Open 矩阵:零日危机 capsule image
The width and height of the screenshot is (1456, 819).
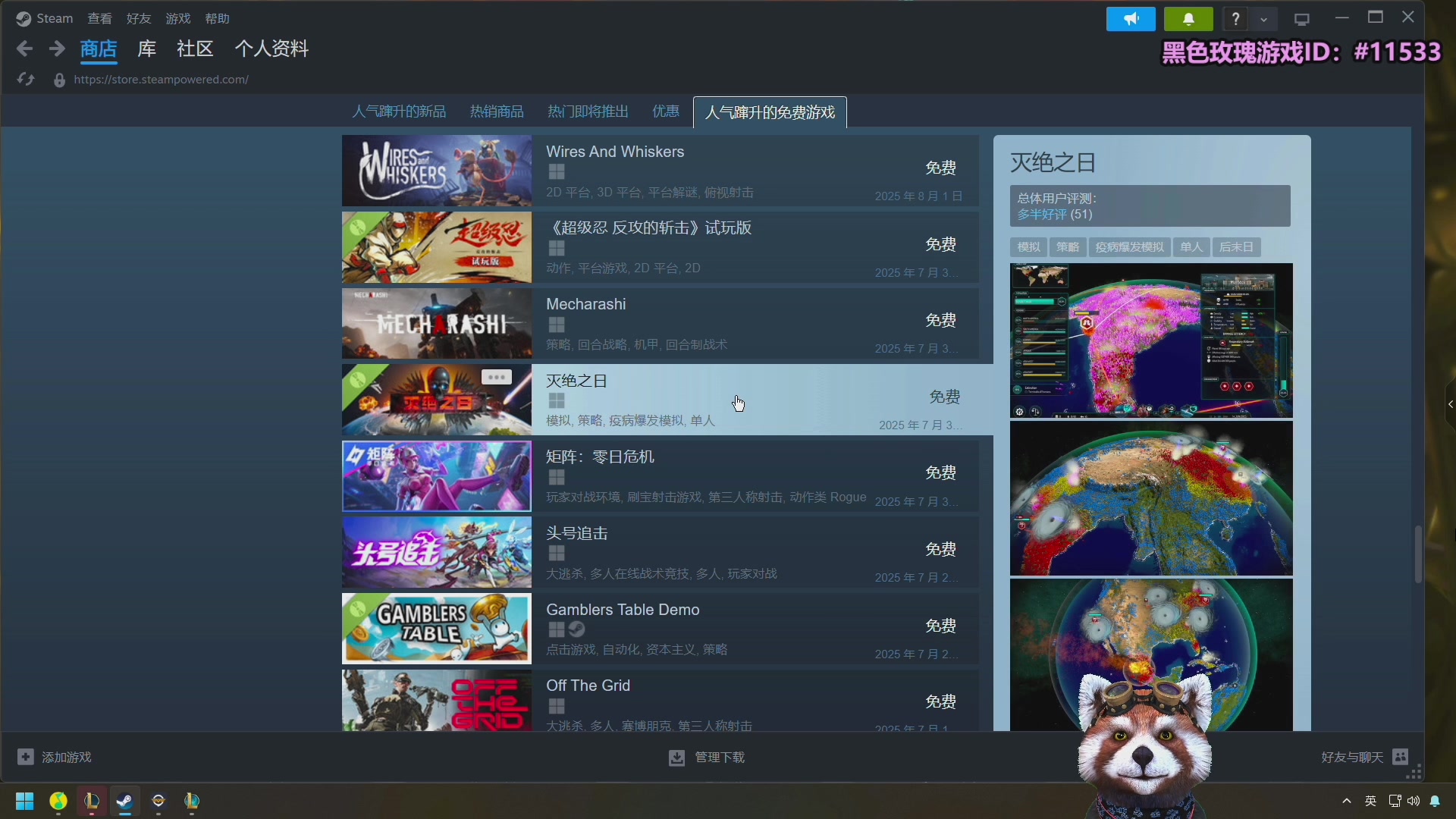click(437, 476)
